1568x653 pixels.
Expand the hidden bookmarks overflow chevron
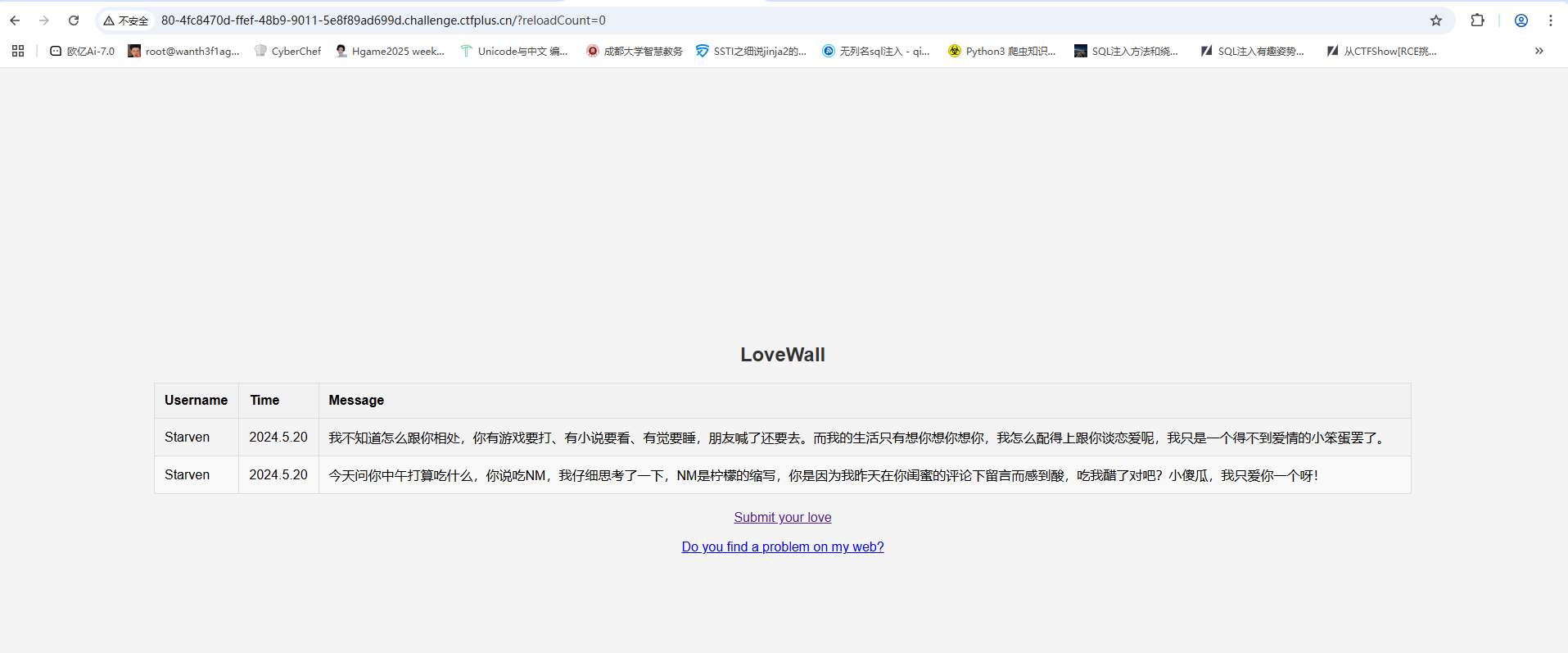(x=1539, y=51)
